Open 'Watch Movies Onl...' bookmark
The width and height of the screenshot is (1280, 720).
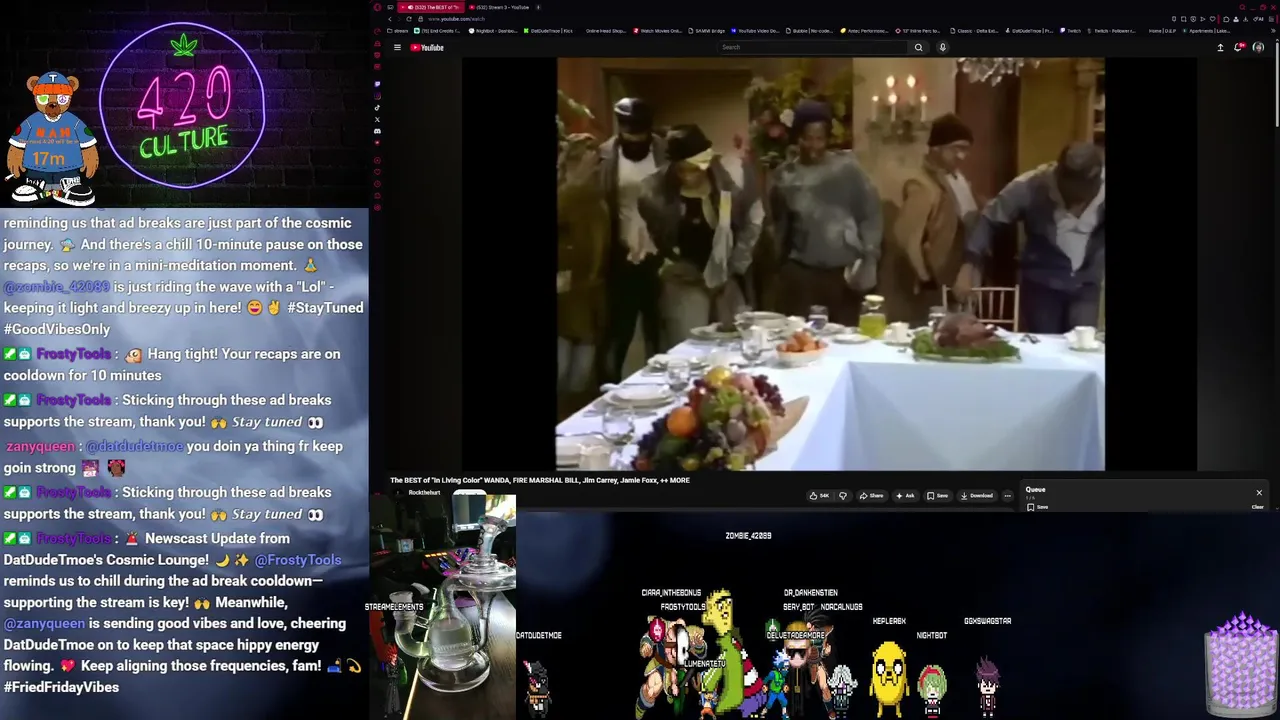pos(657,31)
